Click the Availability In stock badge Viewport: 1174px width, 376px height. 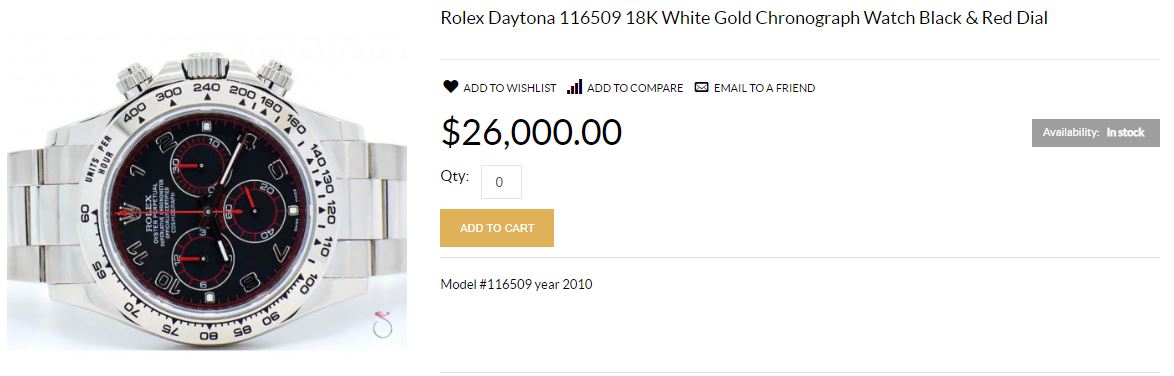(1095, 133)
